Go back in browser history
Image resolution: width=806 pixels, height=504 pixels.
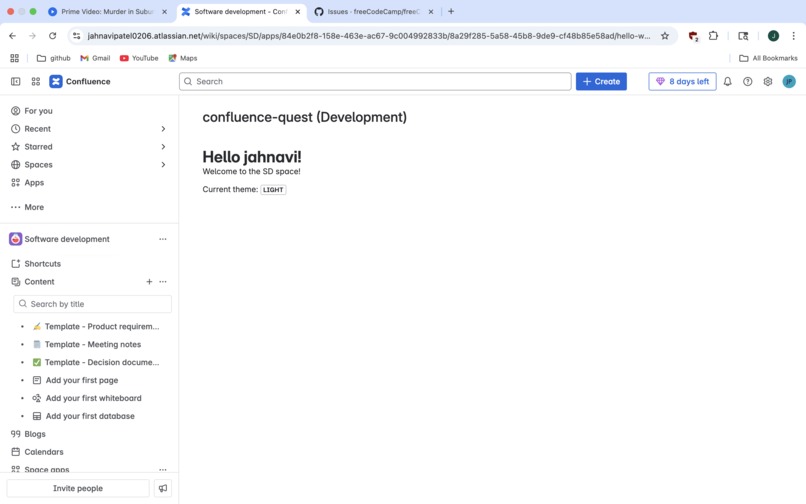12,35
